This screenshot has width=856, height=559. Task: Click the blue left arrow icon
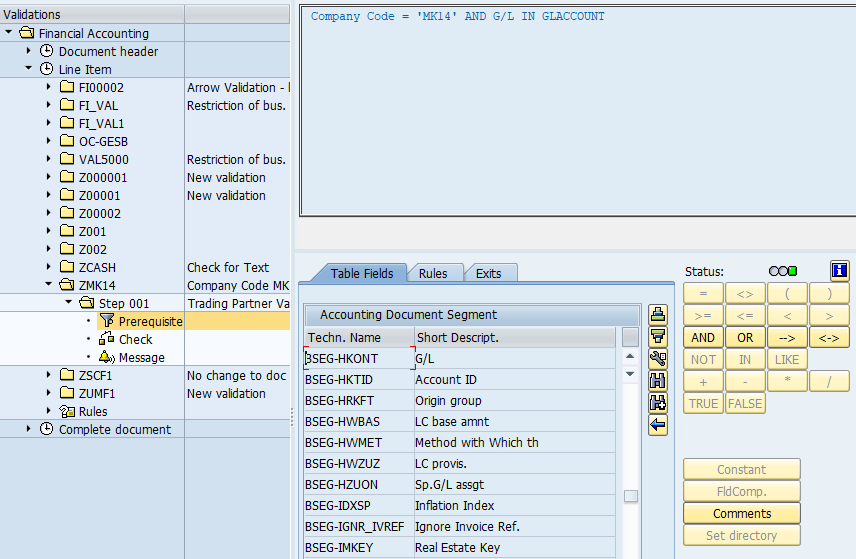(x=658, y=425)
